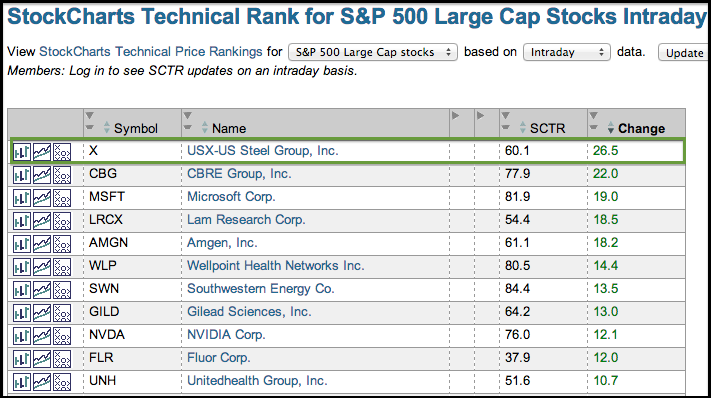Open the point-and-figure icon for GILD

click(62, 313)
